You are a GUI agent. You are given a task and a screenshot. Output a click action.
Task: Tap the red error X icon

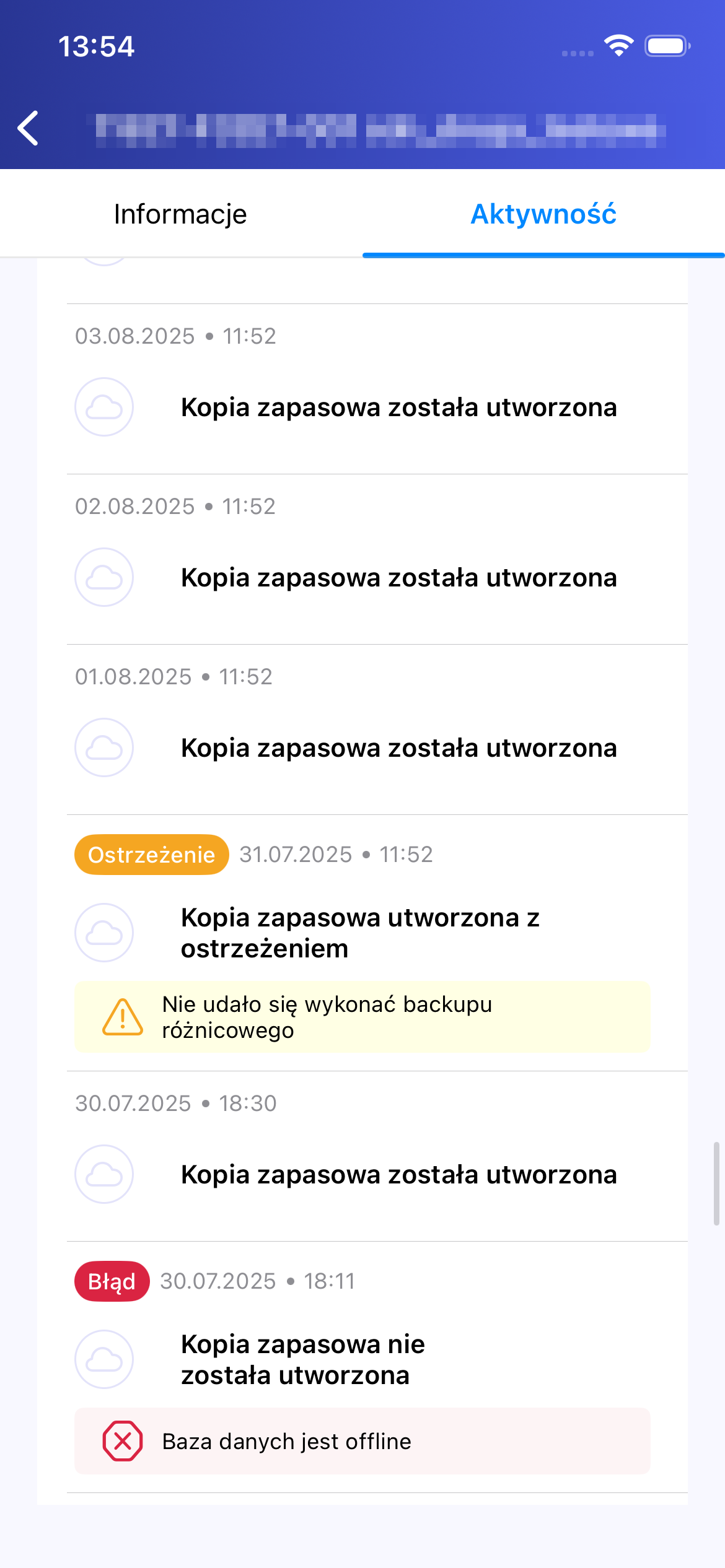point(123,1441)
